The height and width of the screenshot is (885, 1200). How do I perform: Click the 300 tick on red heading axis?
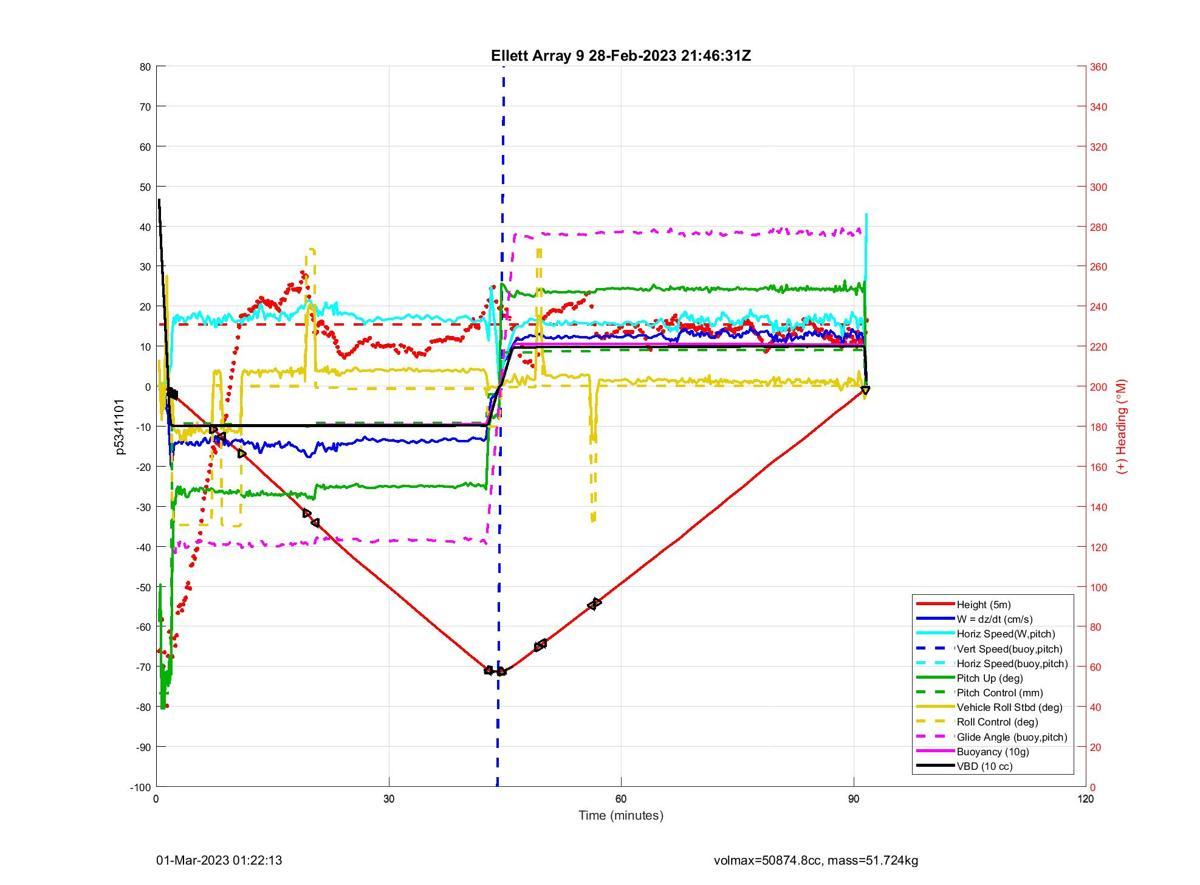pos(1099,187)
